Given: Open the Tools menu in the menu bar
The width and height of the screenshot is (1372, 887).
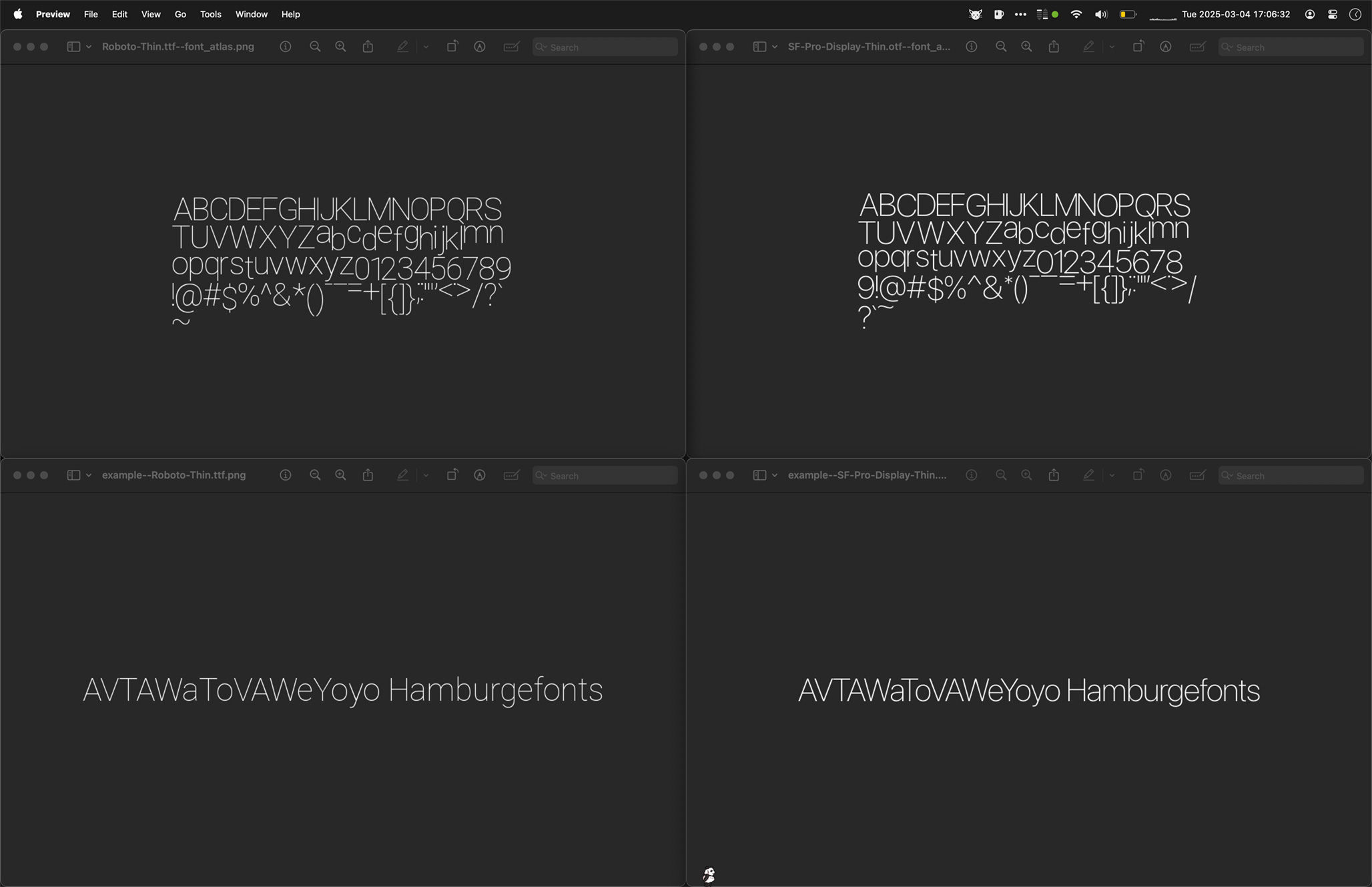Looking at the screenshot, I should [x=210, y=13].
